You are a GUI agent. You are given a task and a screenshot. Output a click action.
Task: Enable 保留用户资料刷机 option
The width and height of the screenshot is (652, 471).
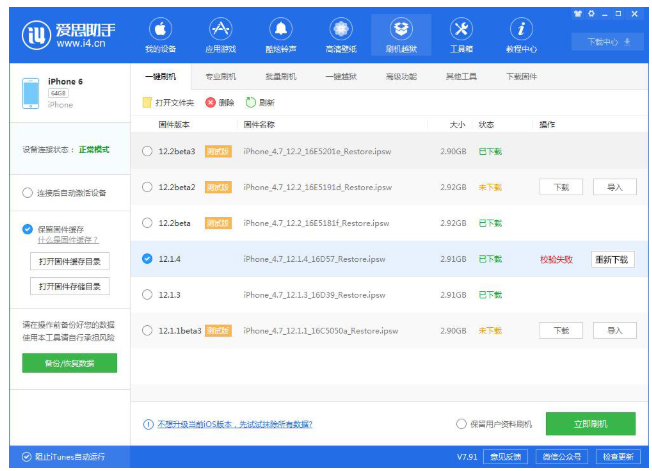click(x=461, y=424)
